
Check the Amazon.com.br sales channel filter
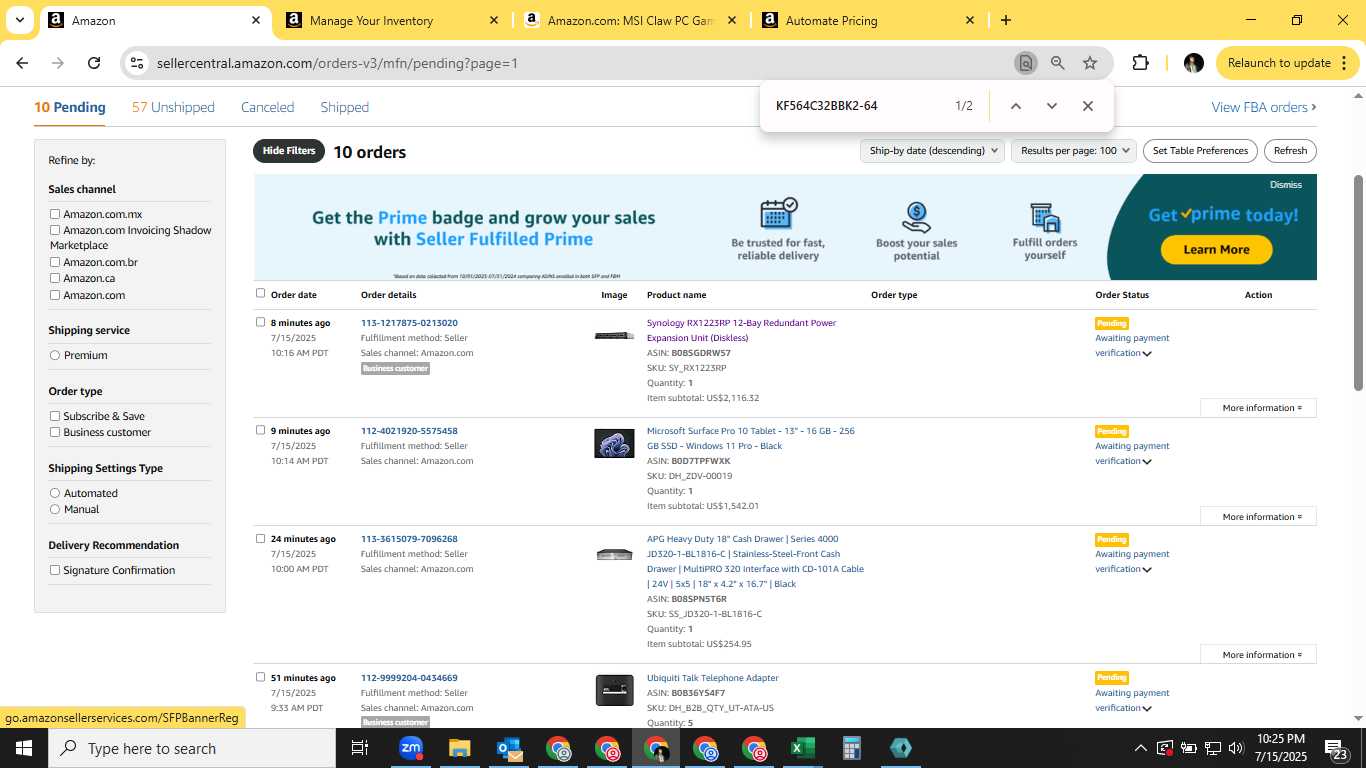click(55, 262)
